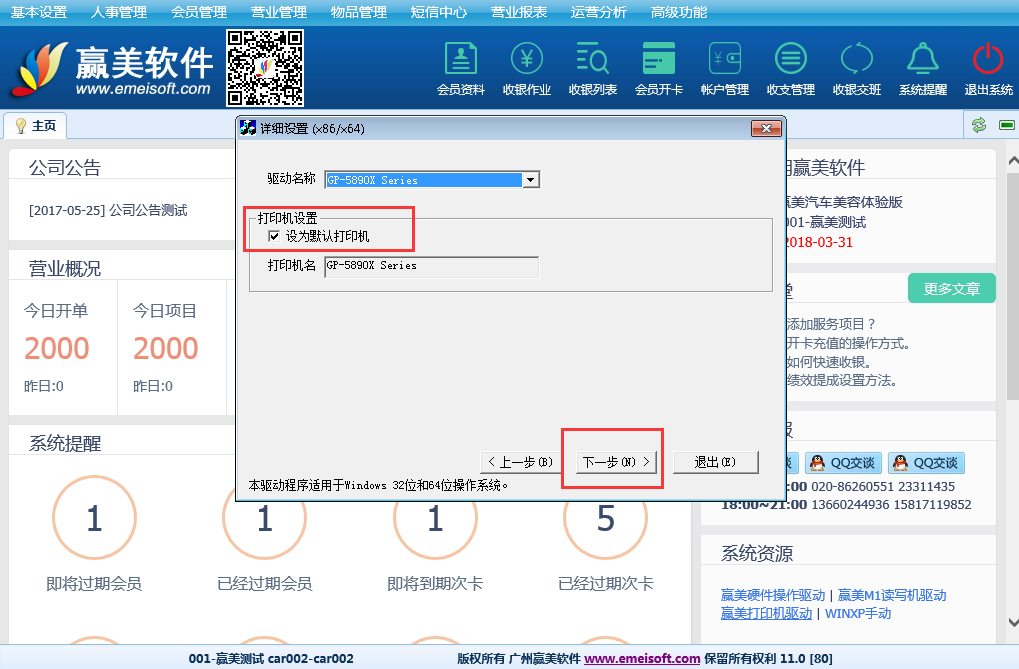Uncheck the 设为默认打印机 checkbox
1019x669 pixels.
pyautogui.click(x=273, y=237)
